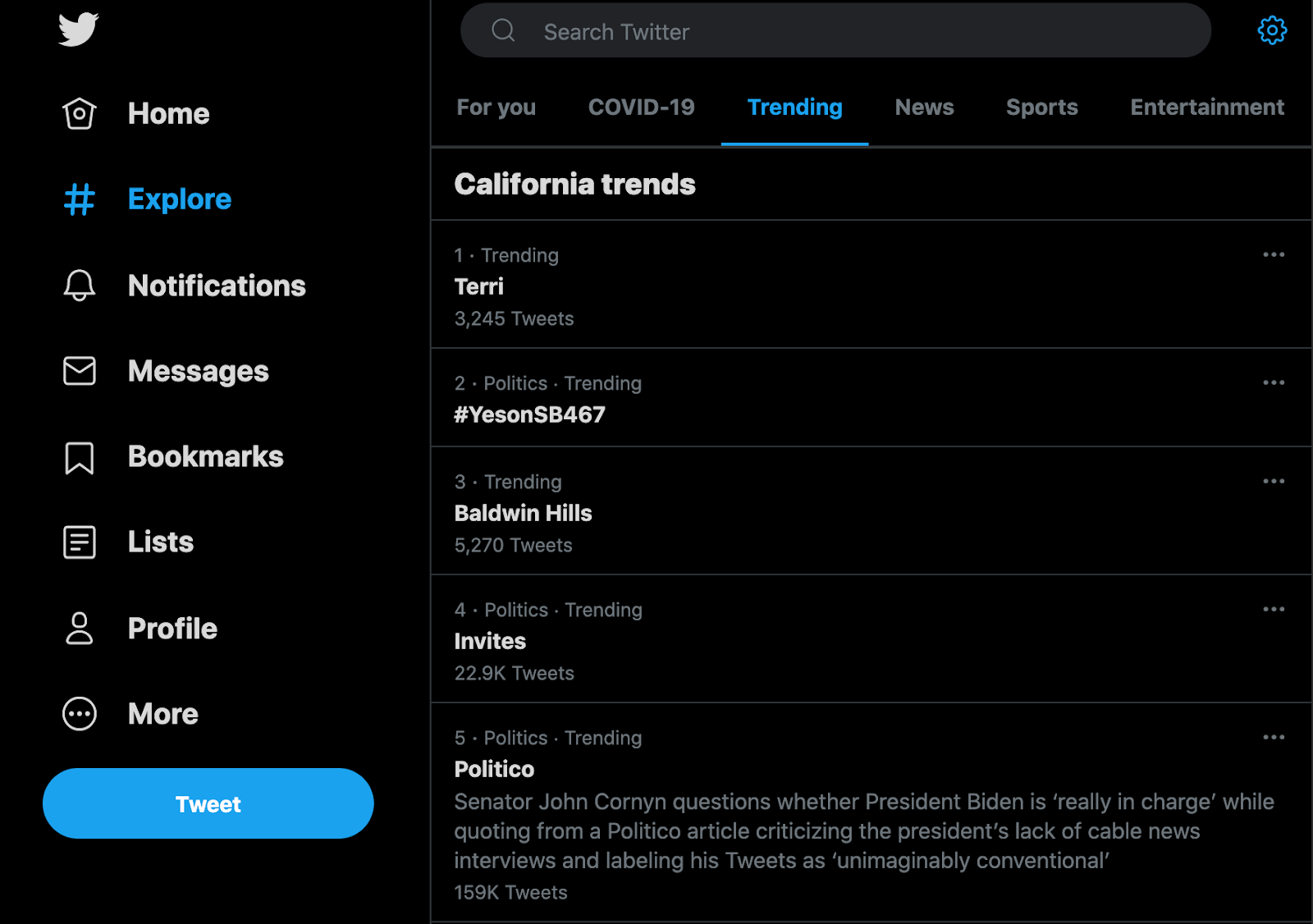
Task: Open options menu for Terri trend
Action: (x=1274, y=255)
